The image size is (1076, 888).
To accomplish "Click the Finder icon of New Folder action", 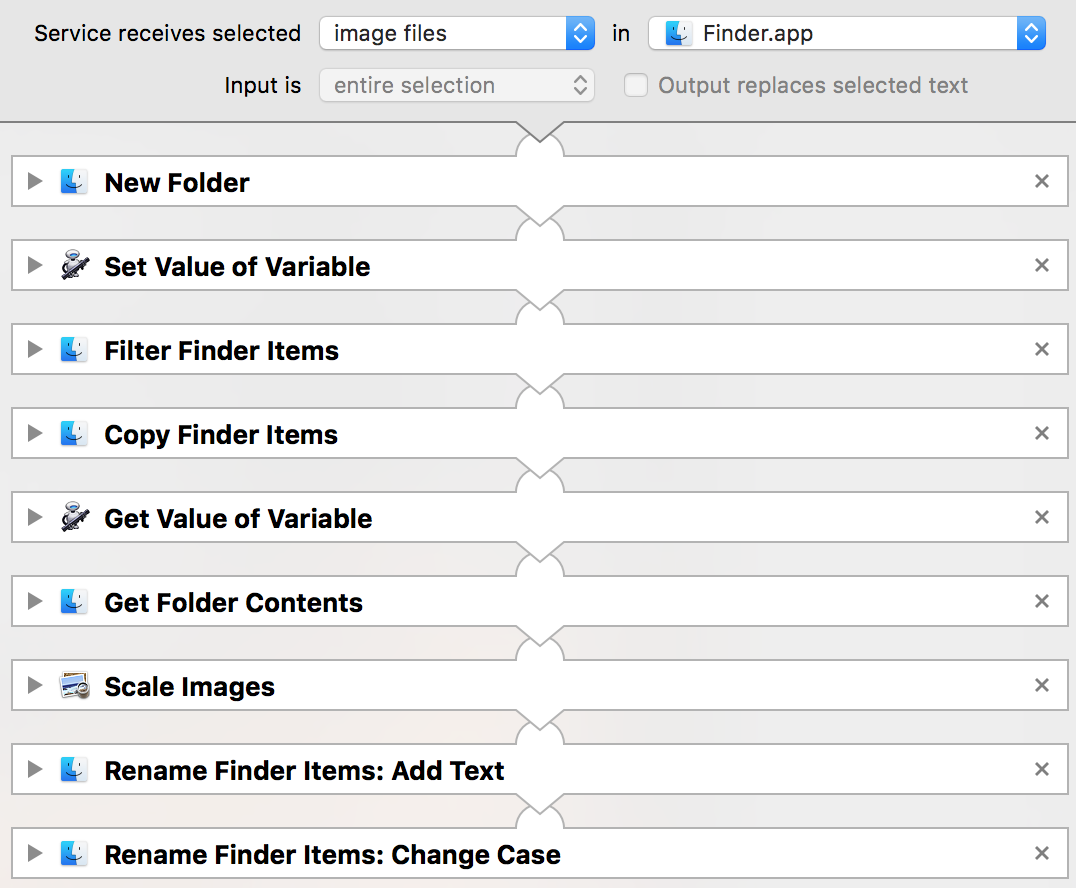I will [74, 182].
